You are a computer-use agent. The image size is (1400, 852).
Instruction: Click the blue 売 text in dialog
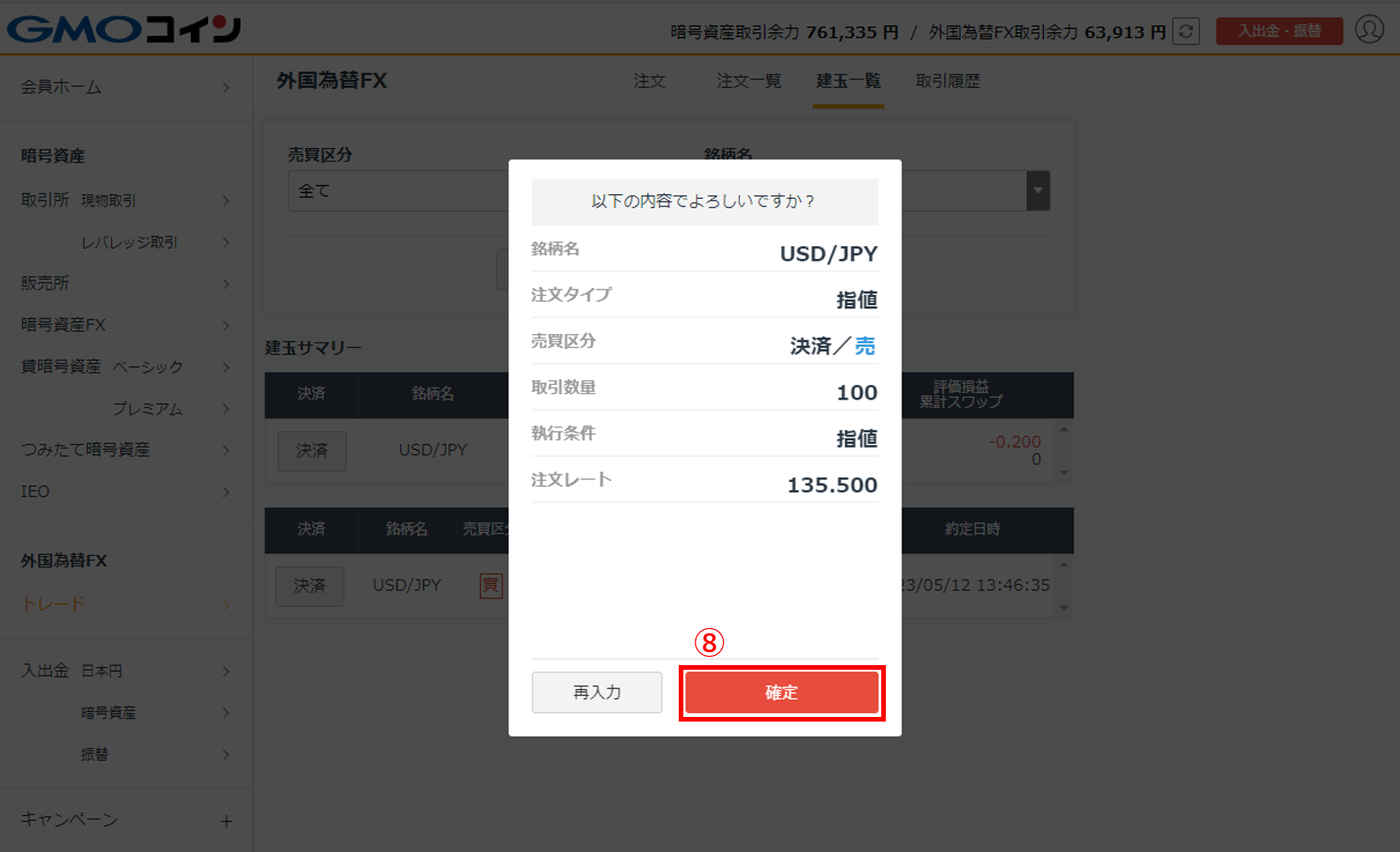tap(865, 346)
